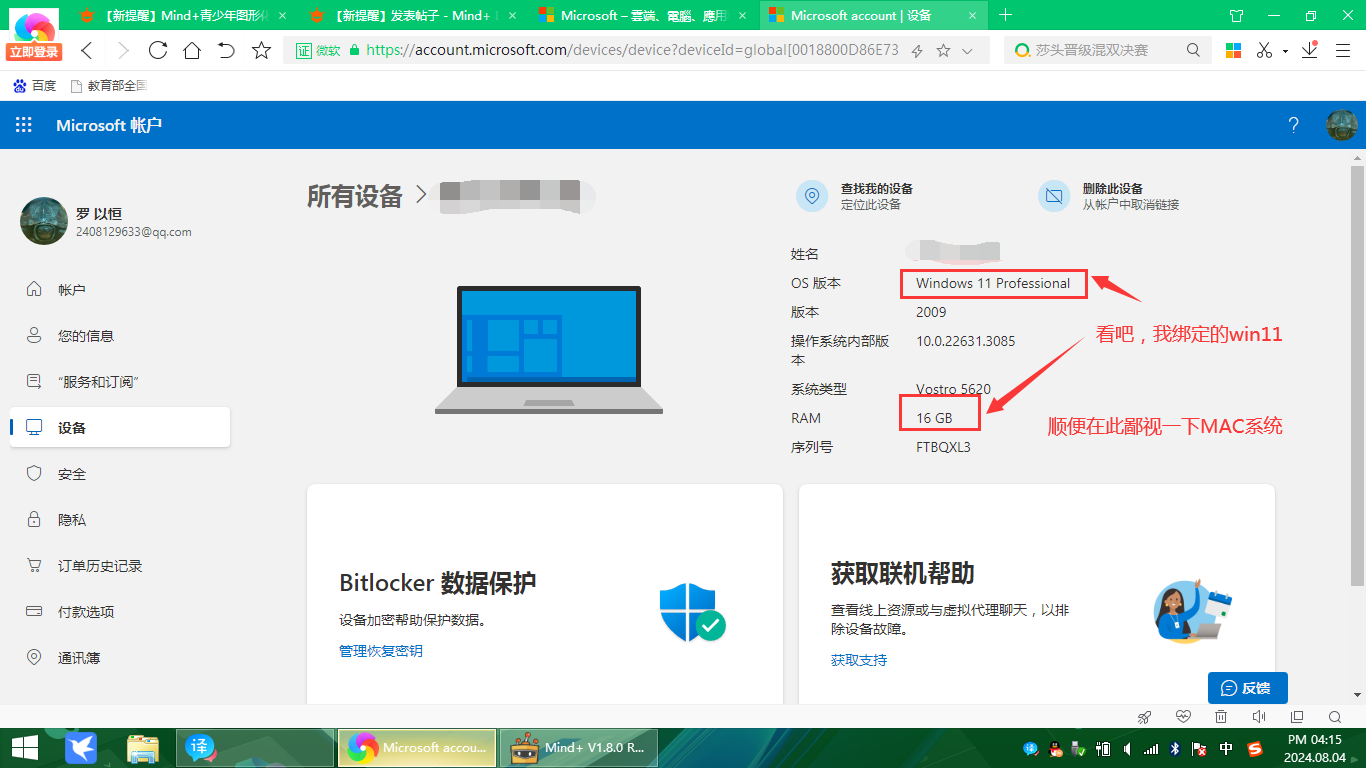Click the Sogou input method tray icon
Image resolution: width=1366 pixels, height=768 pixels.
[1254, 748]
